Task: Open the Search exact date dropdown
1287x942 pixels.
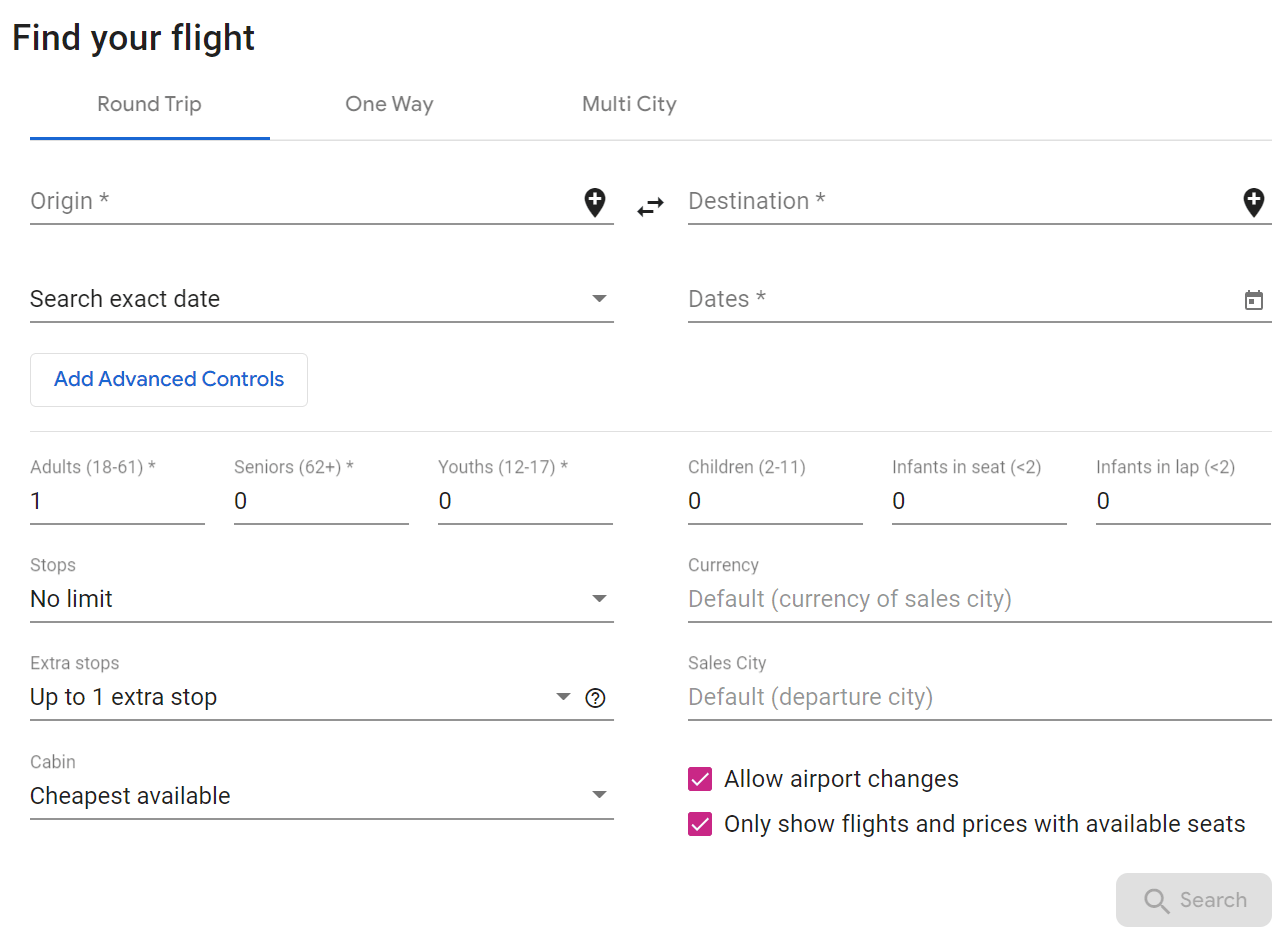Action: [320, 299]
